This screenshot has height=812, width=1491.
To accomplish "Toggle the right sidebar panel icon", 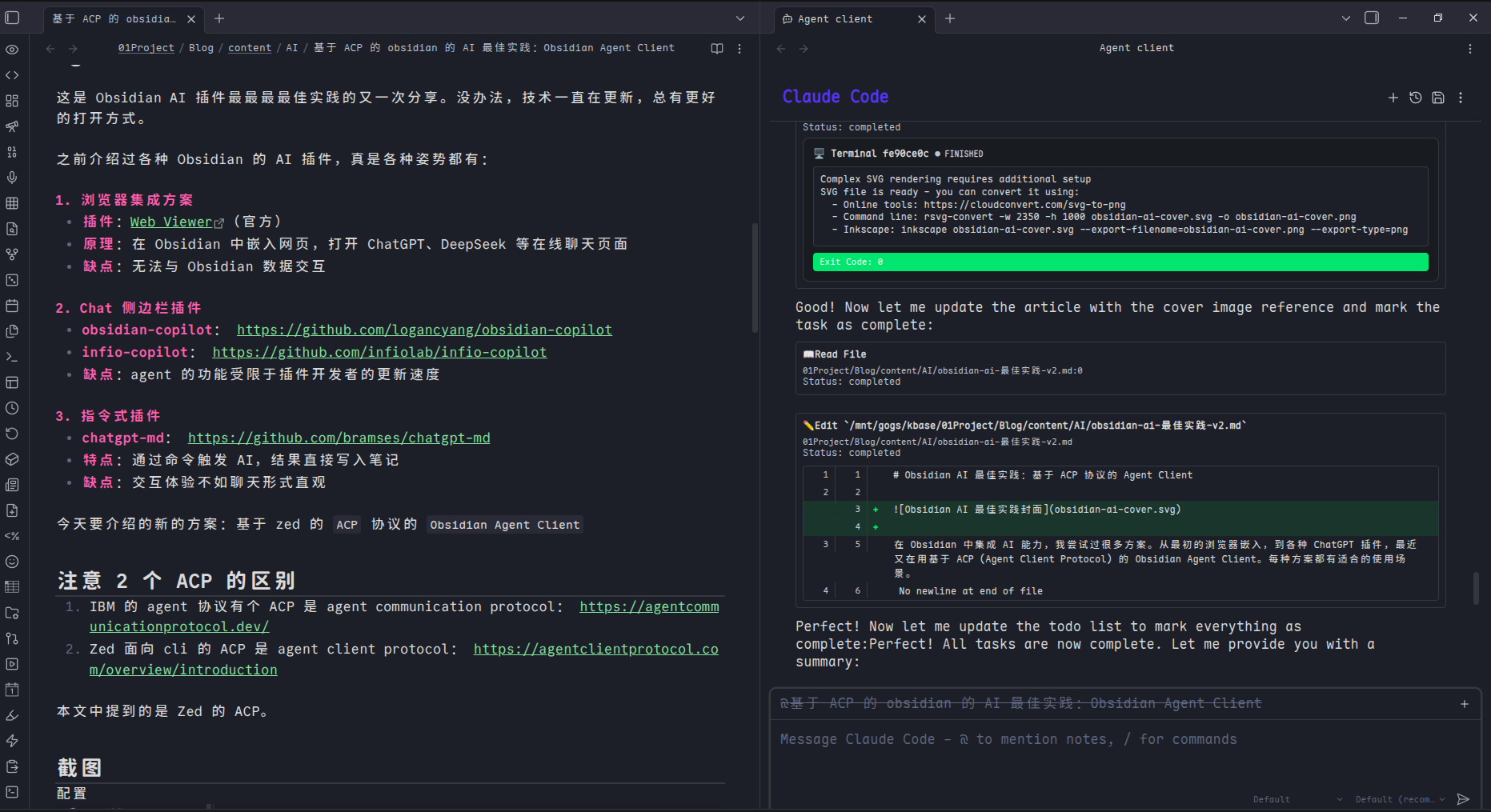I will click(1372, 18).
